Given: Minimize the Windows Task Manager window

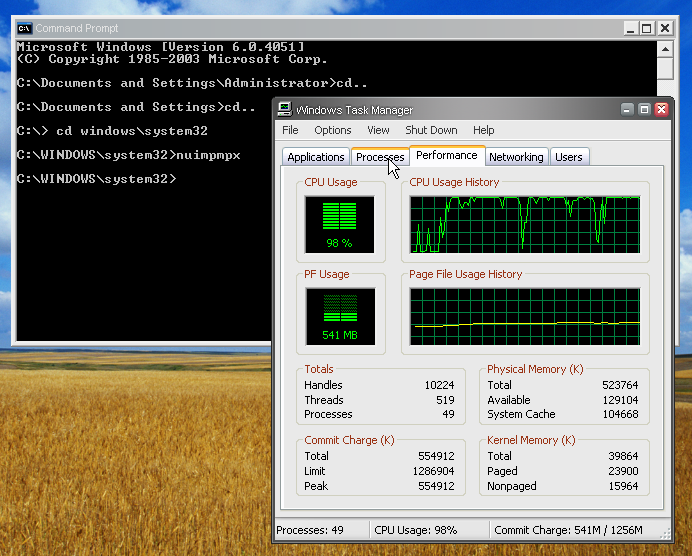Looking at the screenshot, I should click(627, 109).
